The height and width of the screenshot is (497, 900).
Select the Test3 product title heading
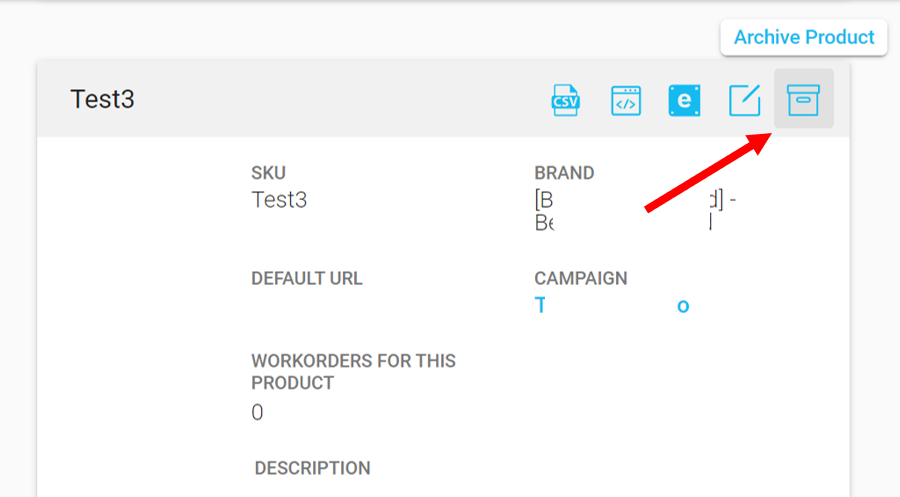pyautogui.click(x=102, y=99)
